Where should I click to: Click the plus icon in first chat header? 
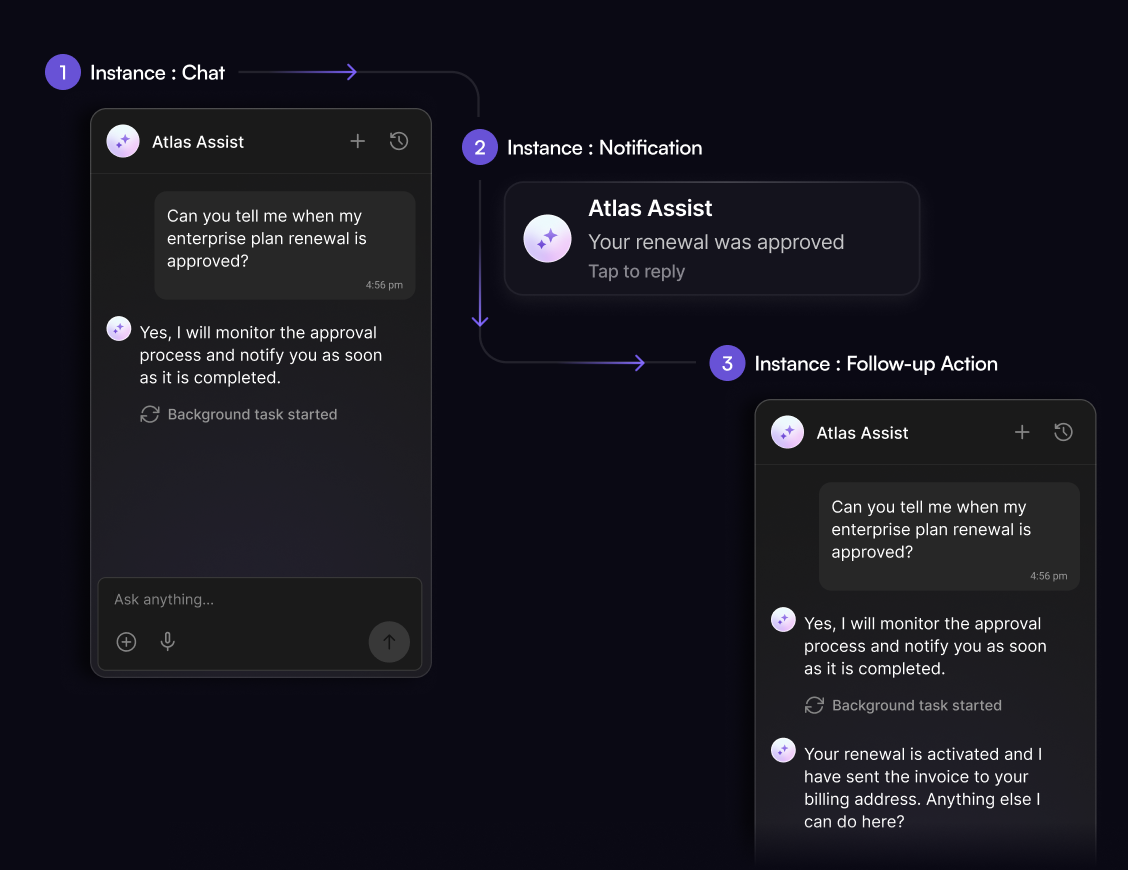click(358, 142)
